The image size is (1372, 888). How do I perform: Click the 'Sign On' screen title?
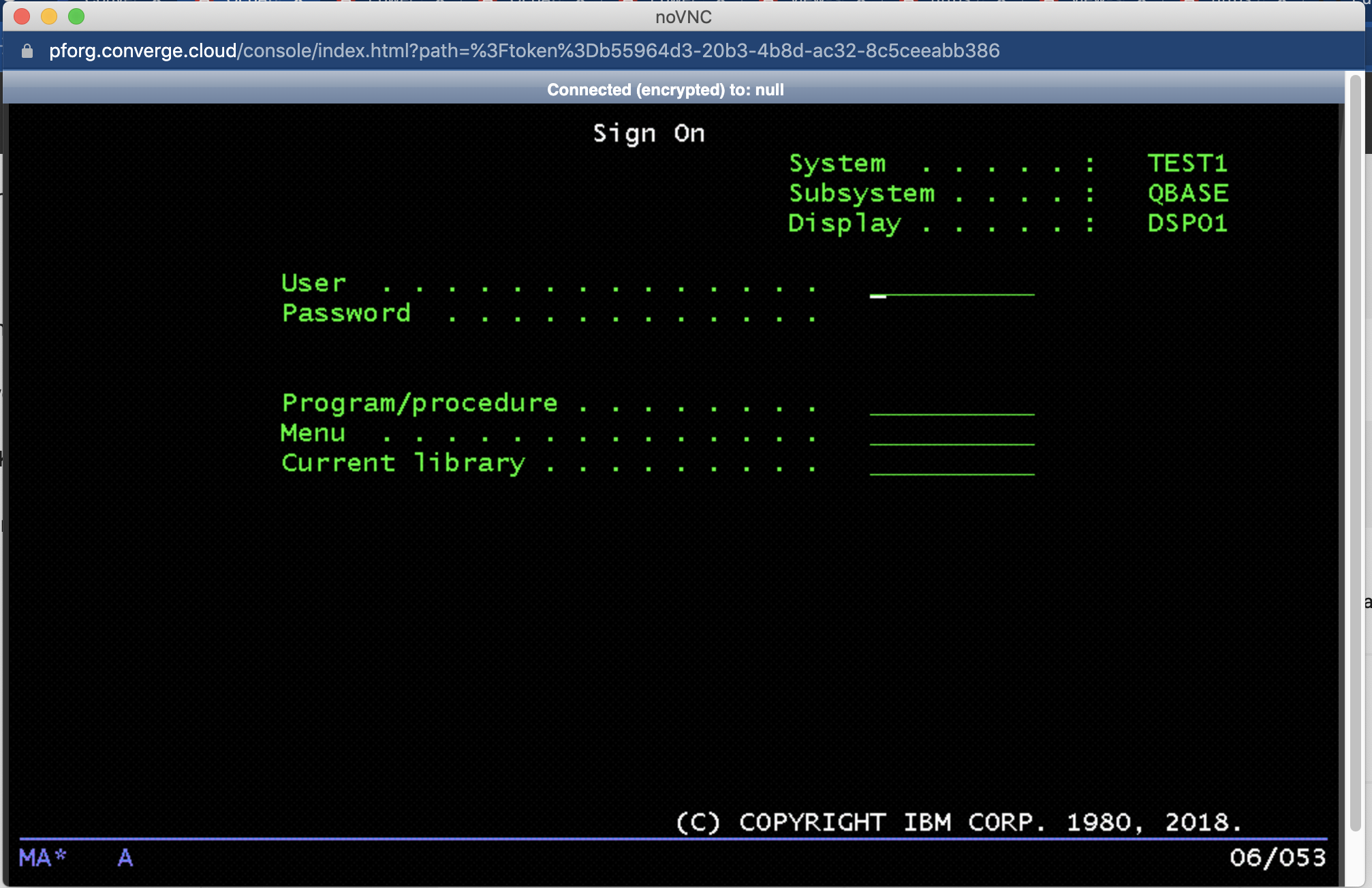pos(649,133)
